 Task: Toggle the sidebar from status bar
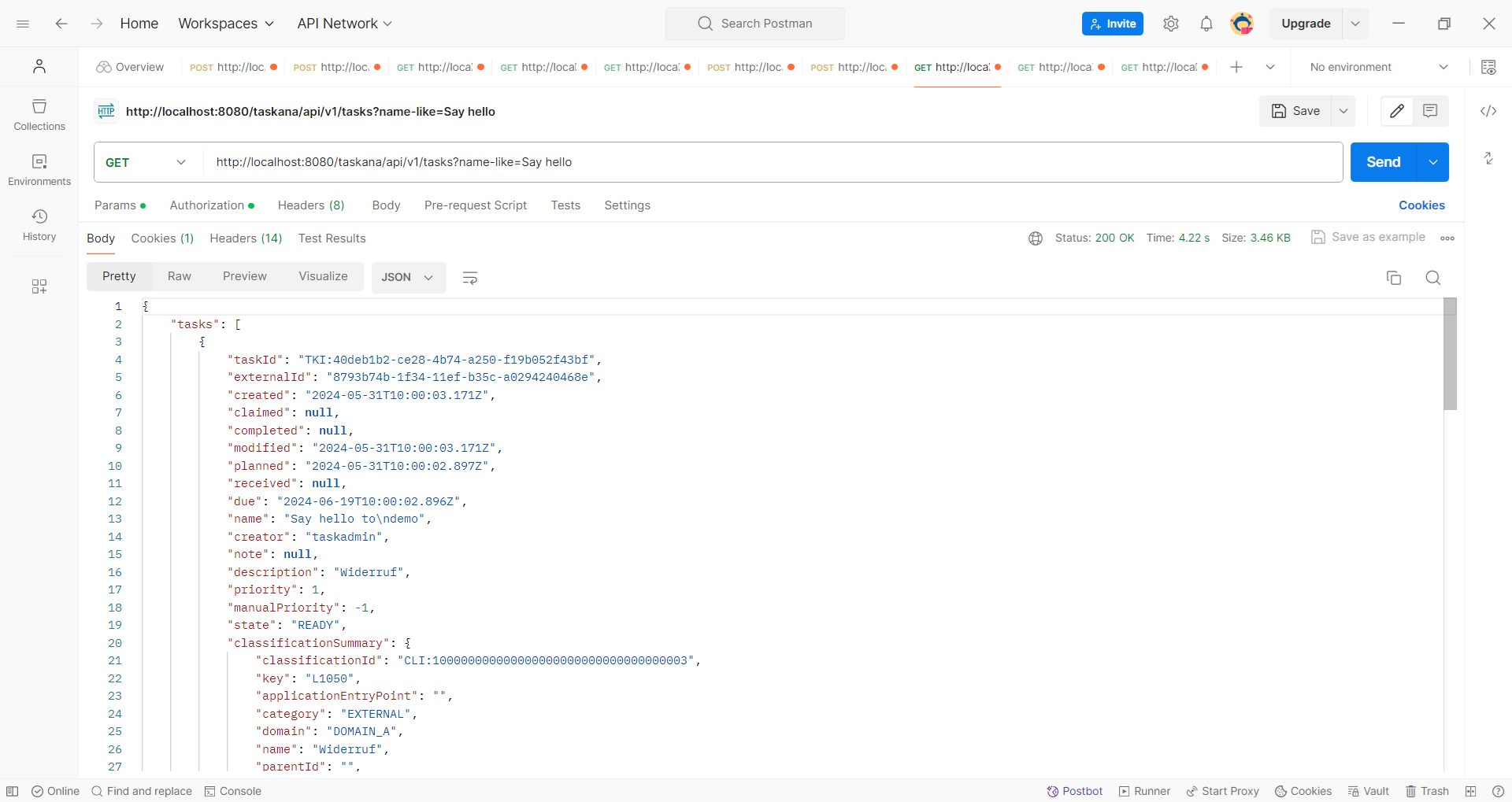pos(13,791)
